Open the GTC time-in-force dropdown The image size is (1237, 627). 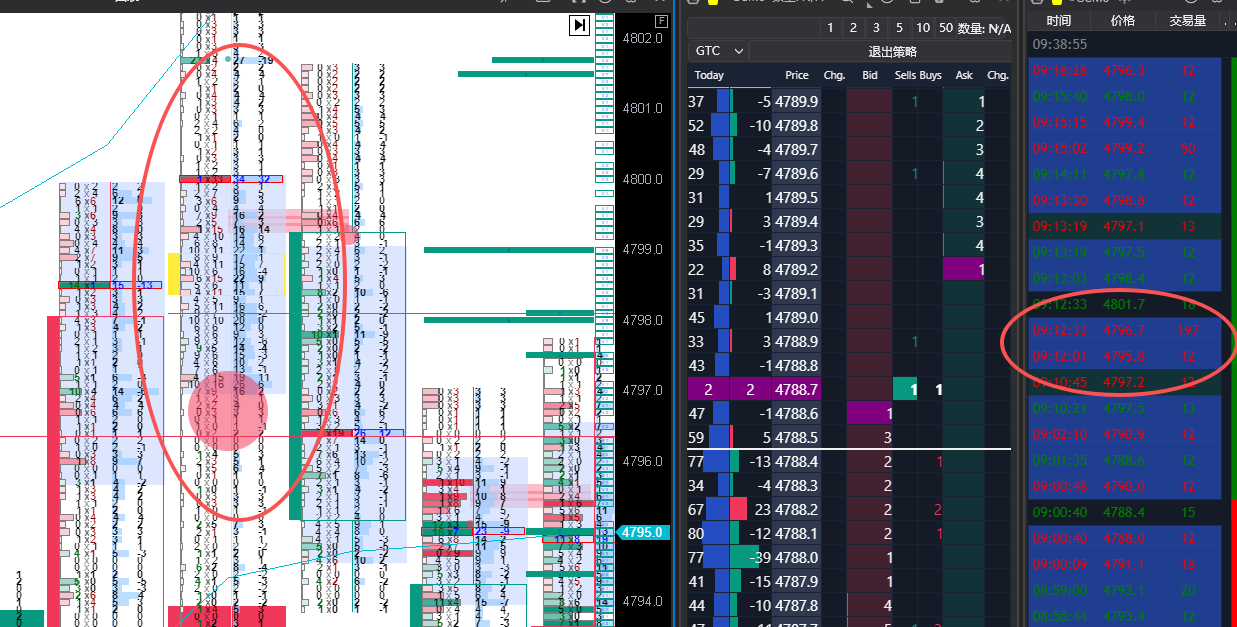coord(719,51)
